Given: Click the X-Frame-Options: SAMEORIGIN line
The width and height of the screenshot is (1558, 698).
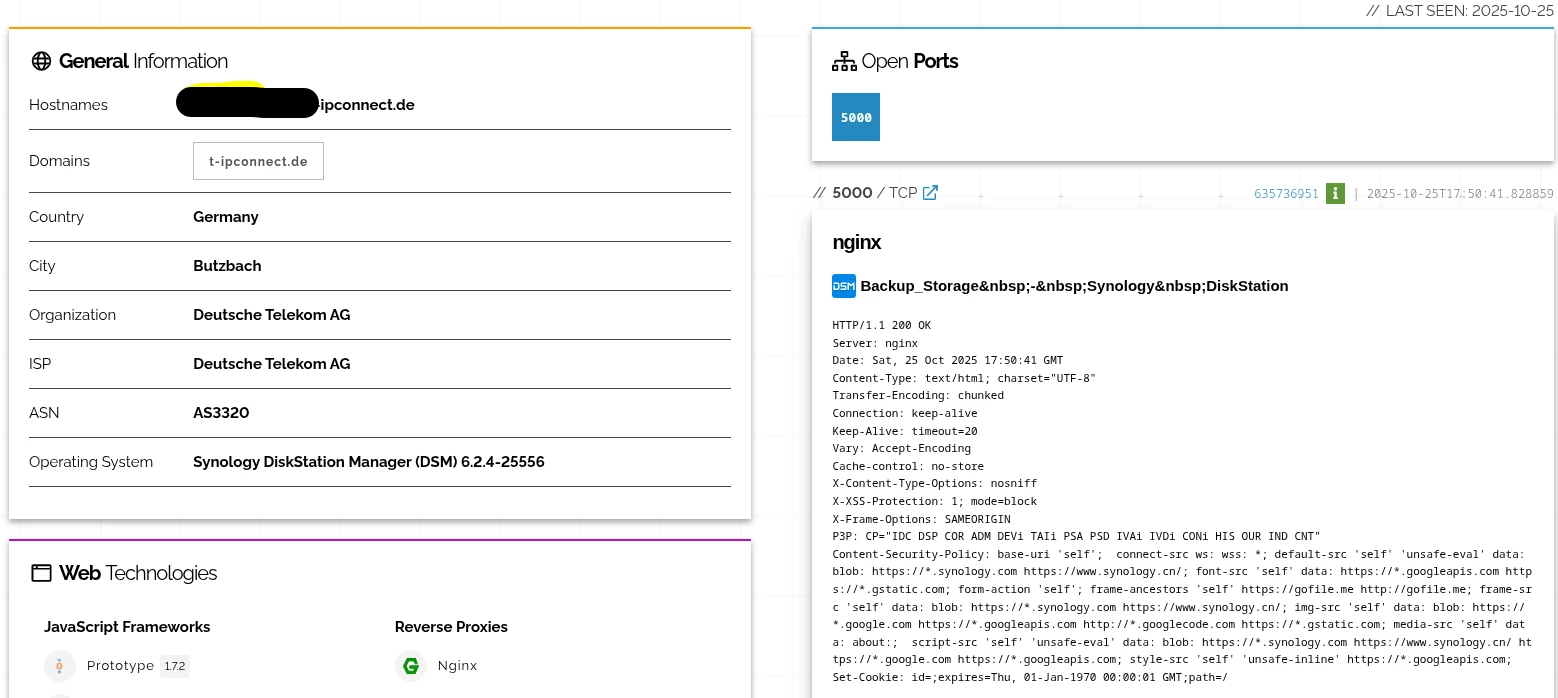Looking at the screenshot, I should 921,519.
